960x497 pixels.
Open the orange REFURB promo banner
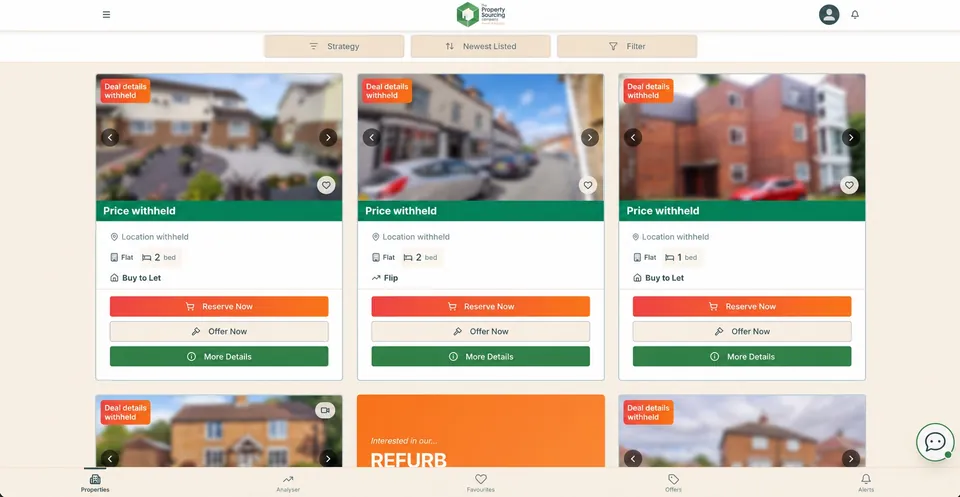point(481,432)
